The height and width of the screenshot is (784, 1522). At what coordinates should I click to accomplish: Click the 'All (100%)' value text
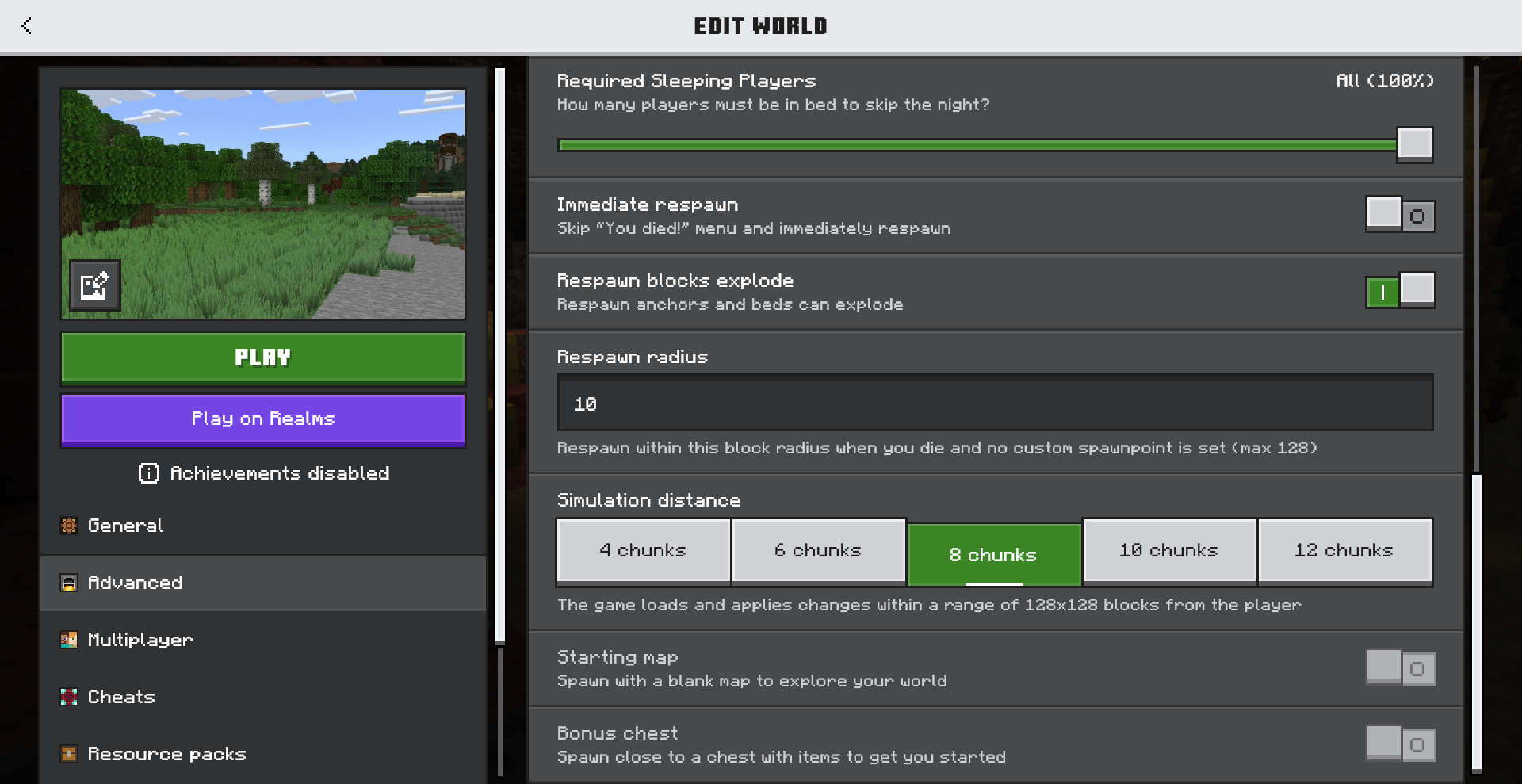pos(1385,81)
